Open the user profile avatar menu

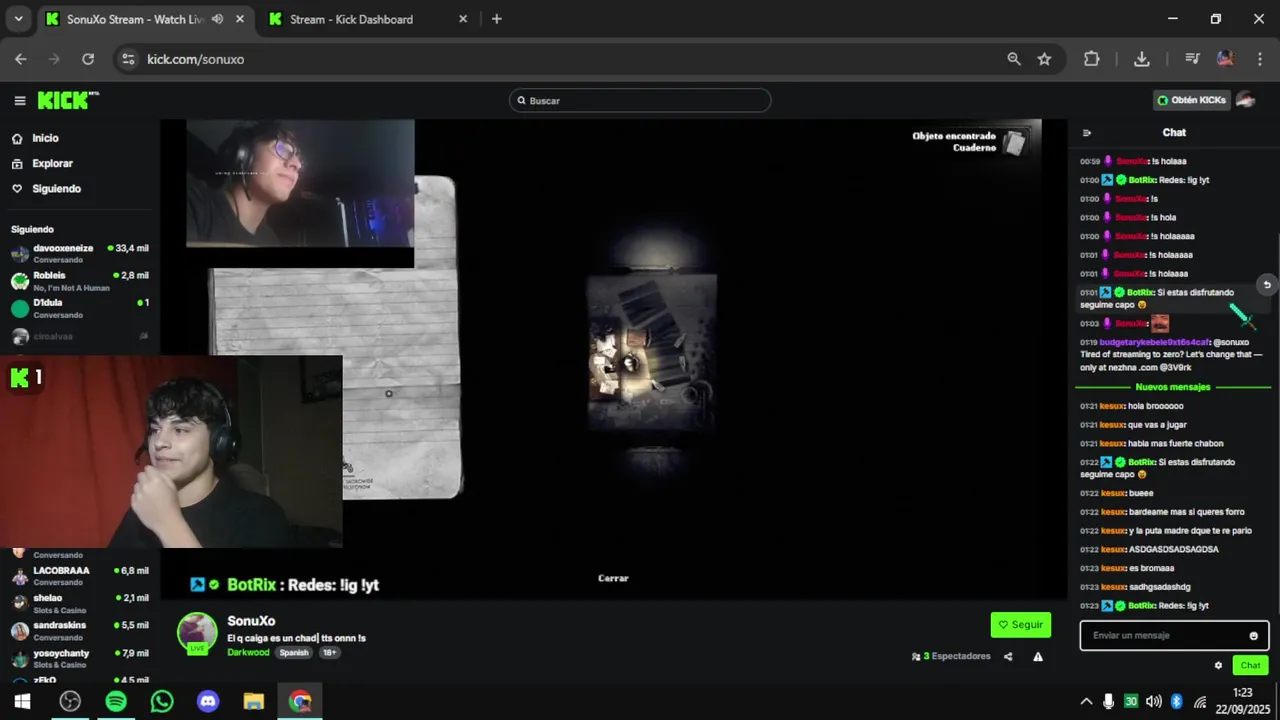(1245, 100)
